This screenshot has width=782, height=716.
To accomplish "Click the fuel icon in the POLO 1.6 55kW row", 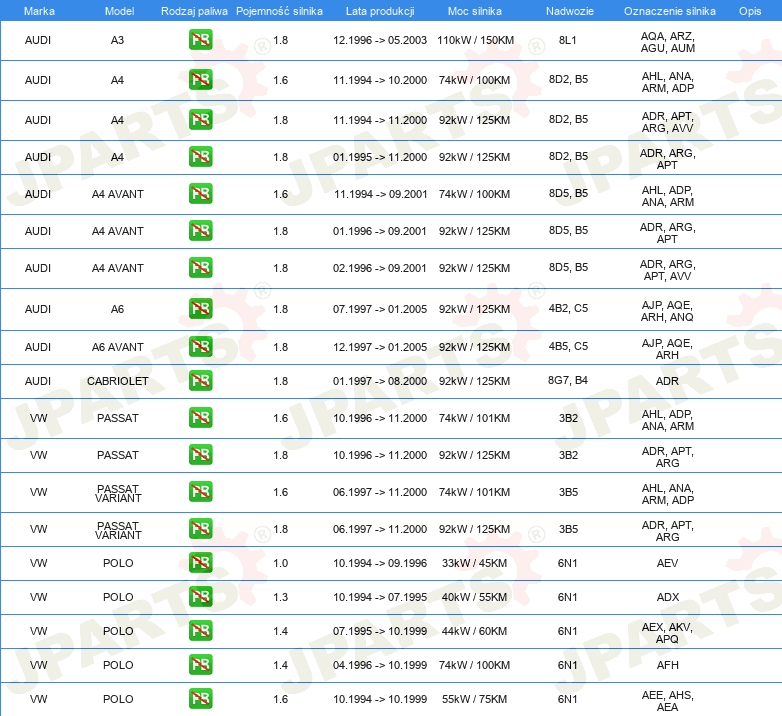I will pyautogui.click(x=200, y=699).
